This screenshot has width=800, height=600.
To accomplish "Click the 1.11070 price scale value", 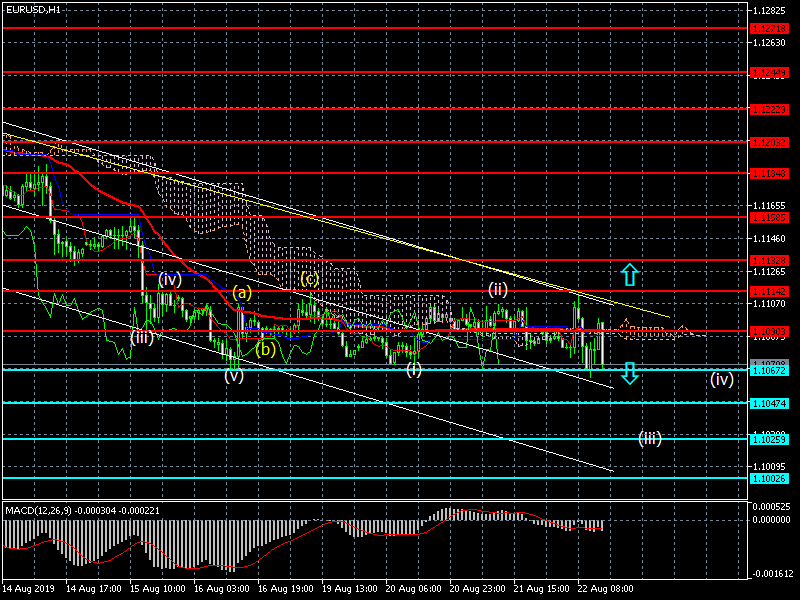I will point(769,304).
